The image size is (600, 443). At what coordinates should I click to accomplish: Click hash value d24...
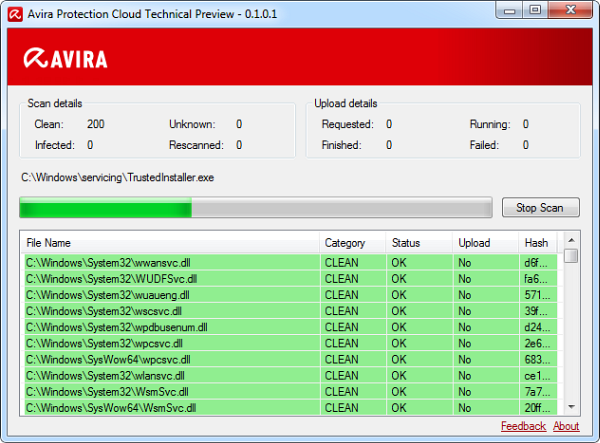click(537, 327)
